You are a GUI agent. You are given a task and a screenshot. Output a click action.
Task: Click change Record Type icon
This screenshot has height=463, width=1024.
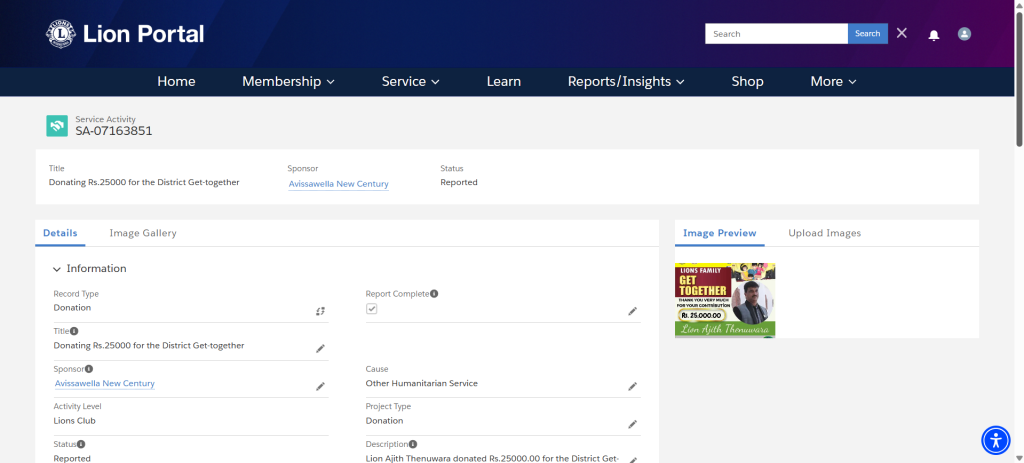click(320, 311)
